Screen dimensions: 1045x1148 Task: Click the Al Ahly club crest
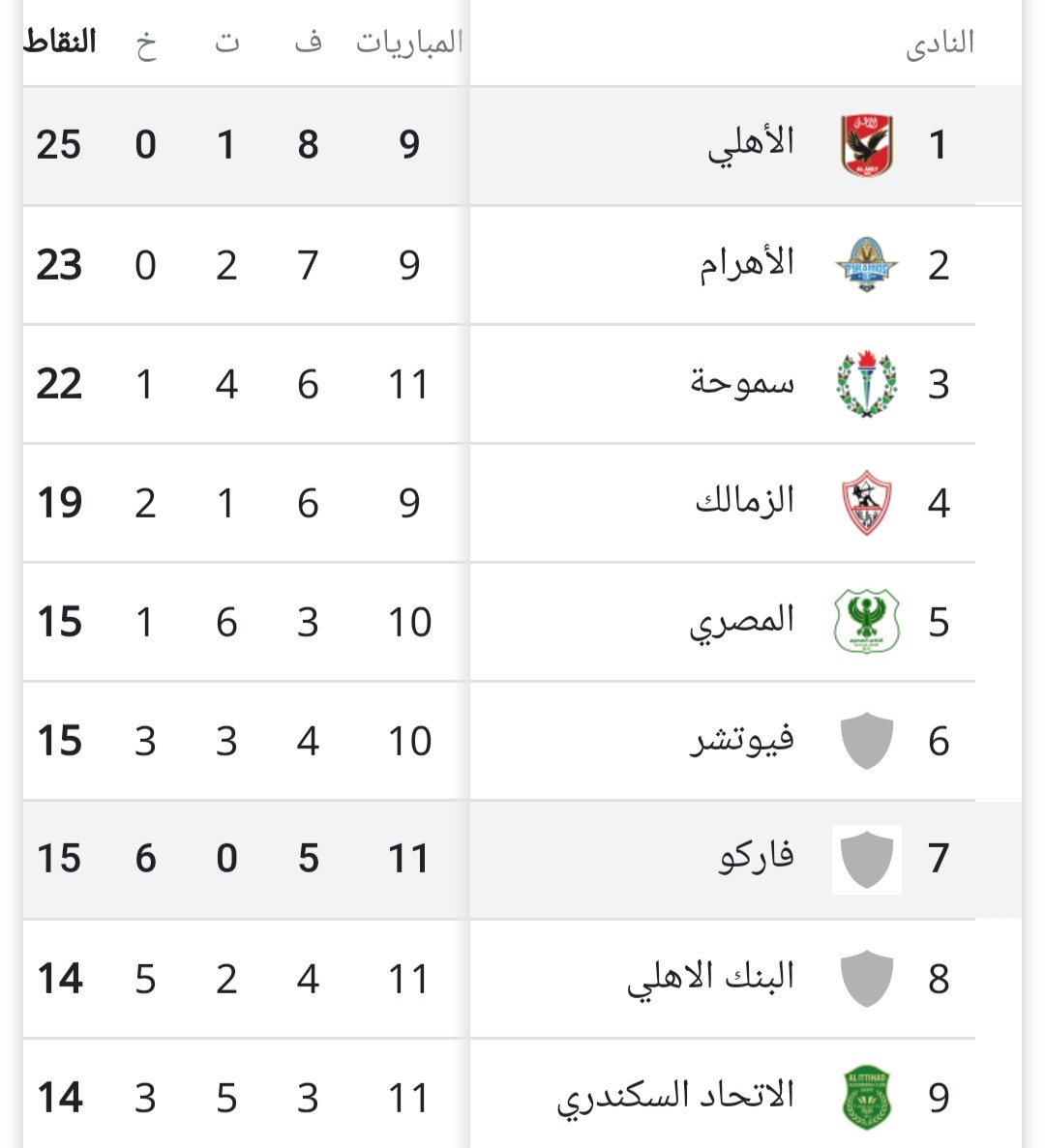pyautogui.click(x=866, y=145)
